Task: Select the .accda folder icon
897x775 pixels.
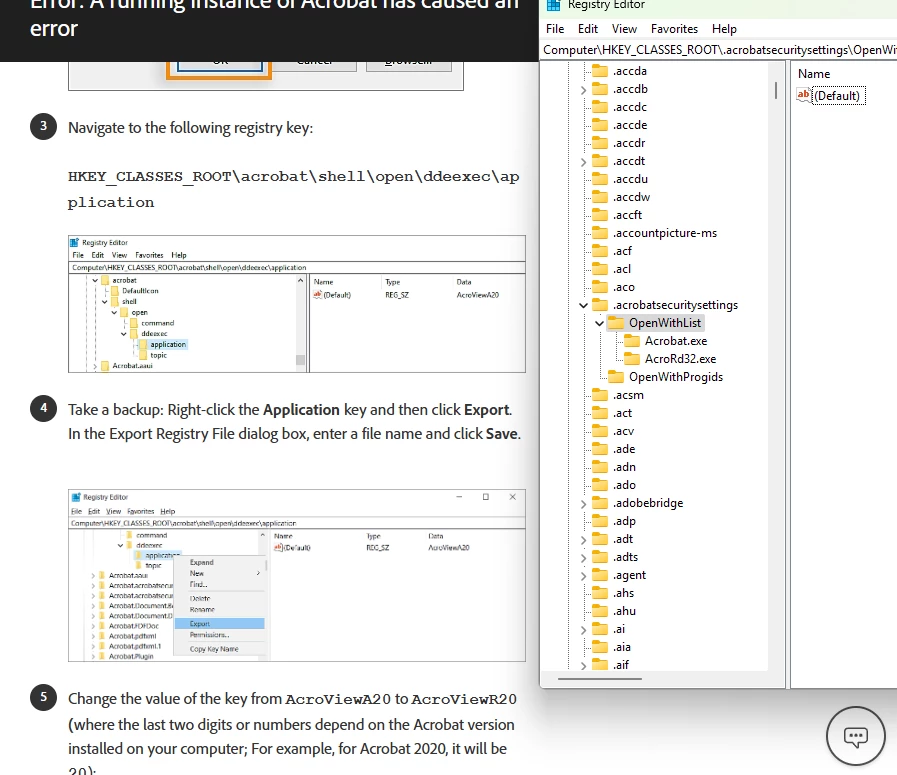Action: point(600,71)
